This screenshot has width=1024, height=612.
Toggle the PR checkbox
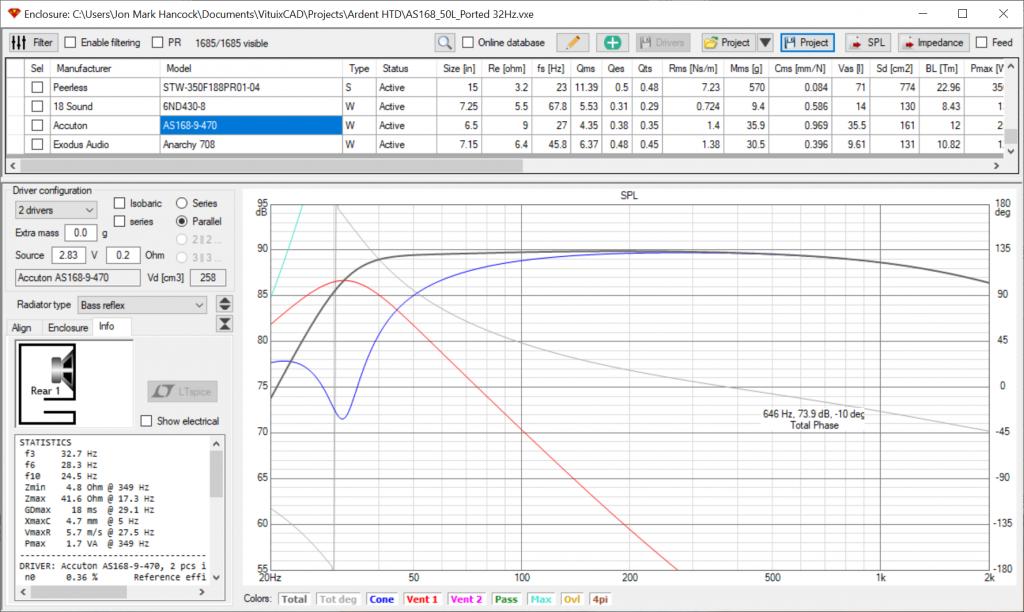(157, 42)
